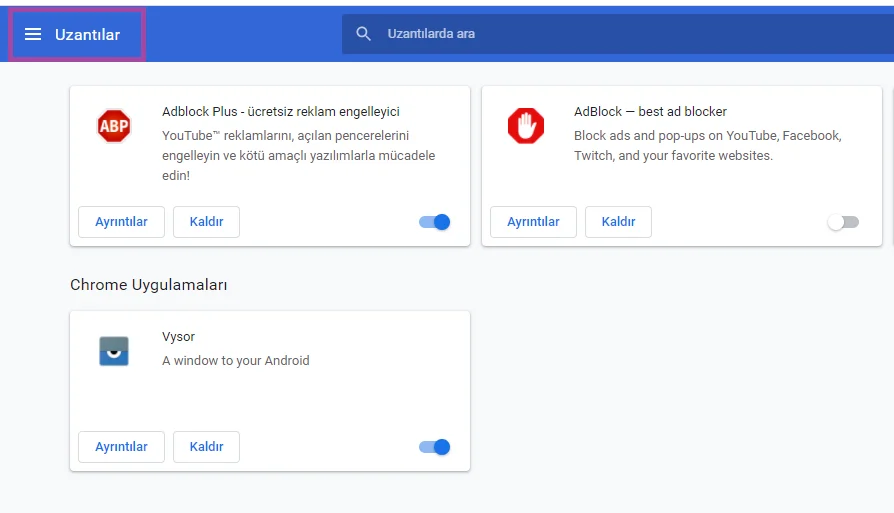Screen dimensions: 894x513
Task: Open the hamburger main menu
Action: tap(33, 34)
